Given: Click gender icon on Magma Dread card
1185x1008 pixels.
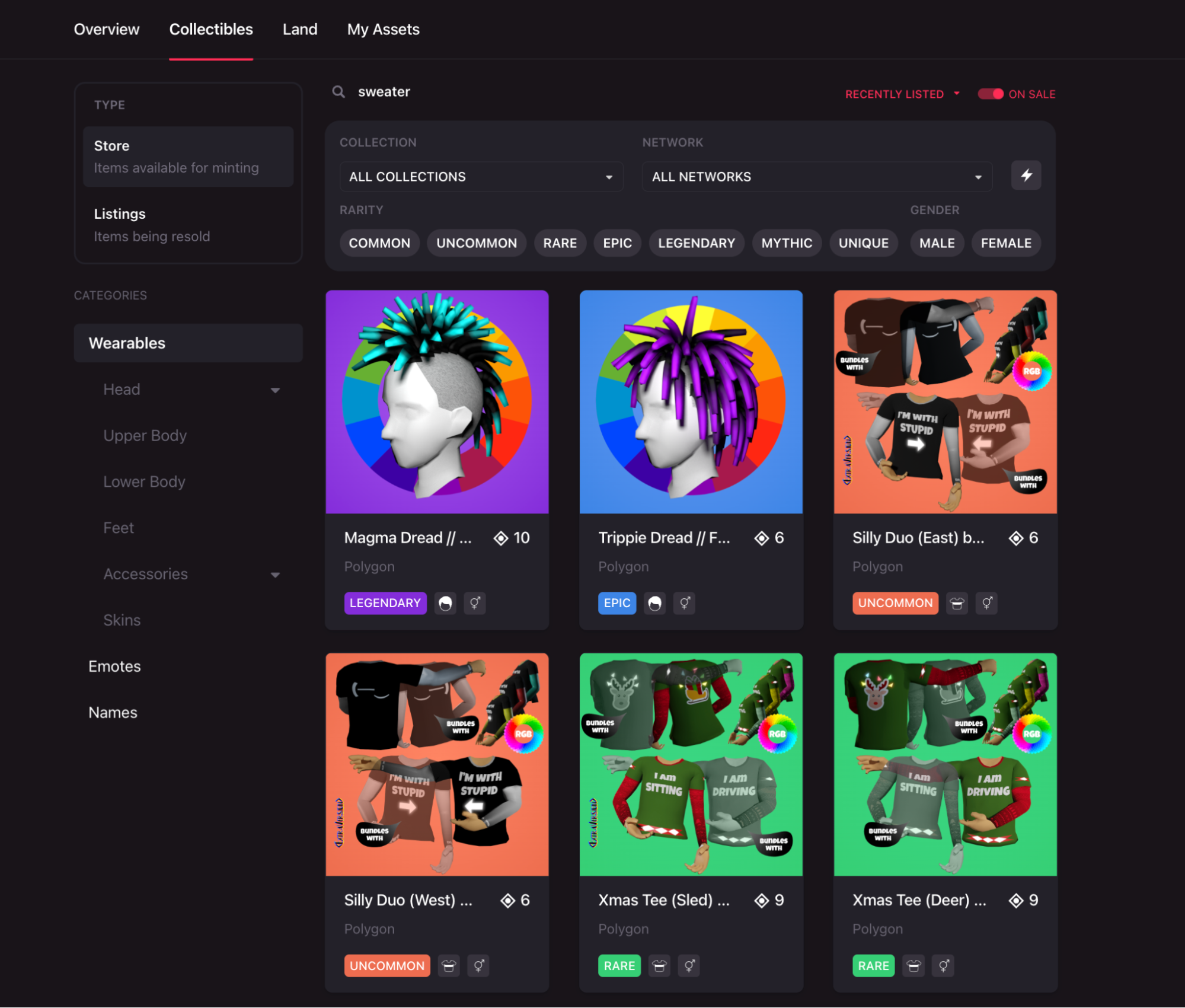Looking at the screenshot, I should (x=475, y=603).
